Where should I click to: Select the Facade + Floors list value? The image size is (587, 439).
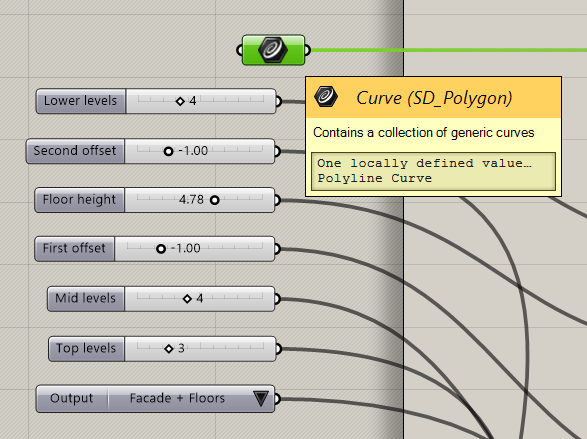(177, 398)
